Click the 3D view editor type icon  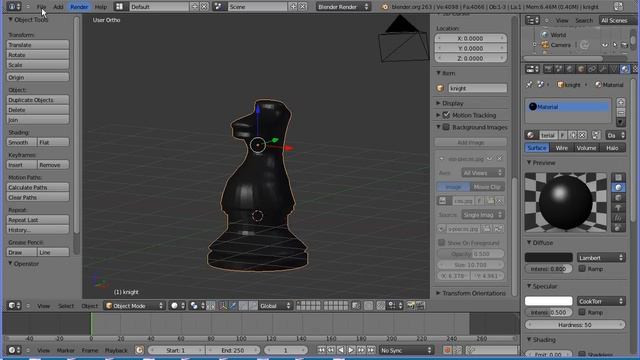(14, 306)
